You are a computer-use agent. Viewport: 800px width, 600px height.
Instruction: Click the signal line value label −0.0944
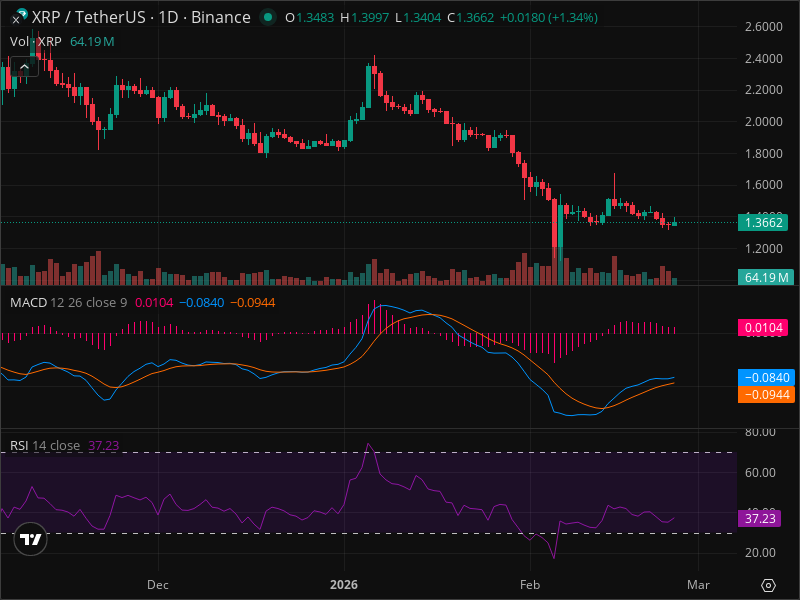pyautogui.click(x=766, y=394)
